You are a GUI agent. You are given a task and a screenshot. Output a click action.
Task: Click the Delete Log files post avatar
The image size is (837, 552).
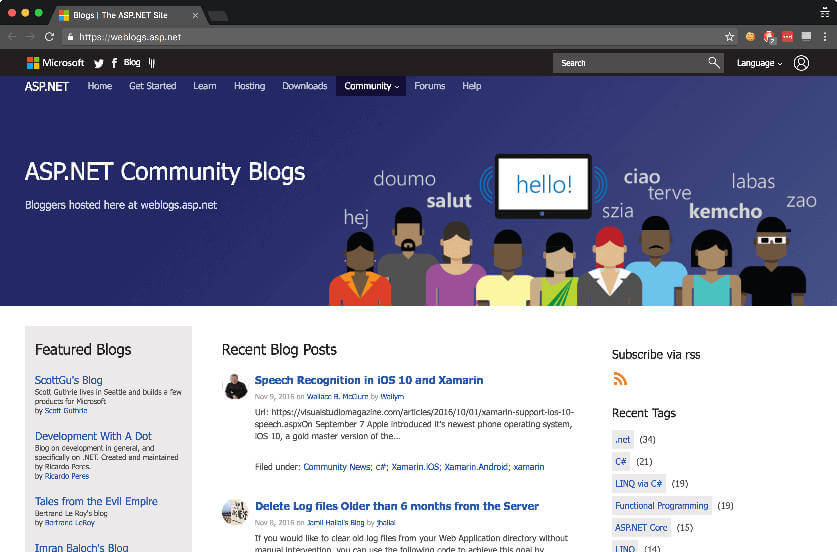(x=235, y=512)
